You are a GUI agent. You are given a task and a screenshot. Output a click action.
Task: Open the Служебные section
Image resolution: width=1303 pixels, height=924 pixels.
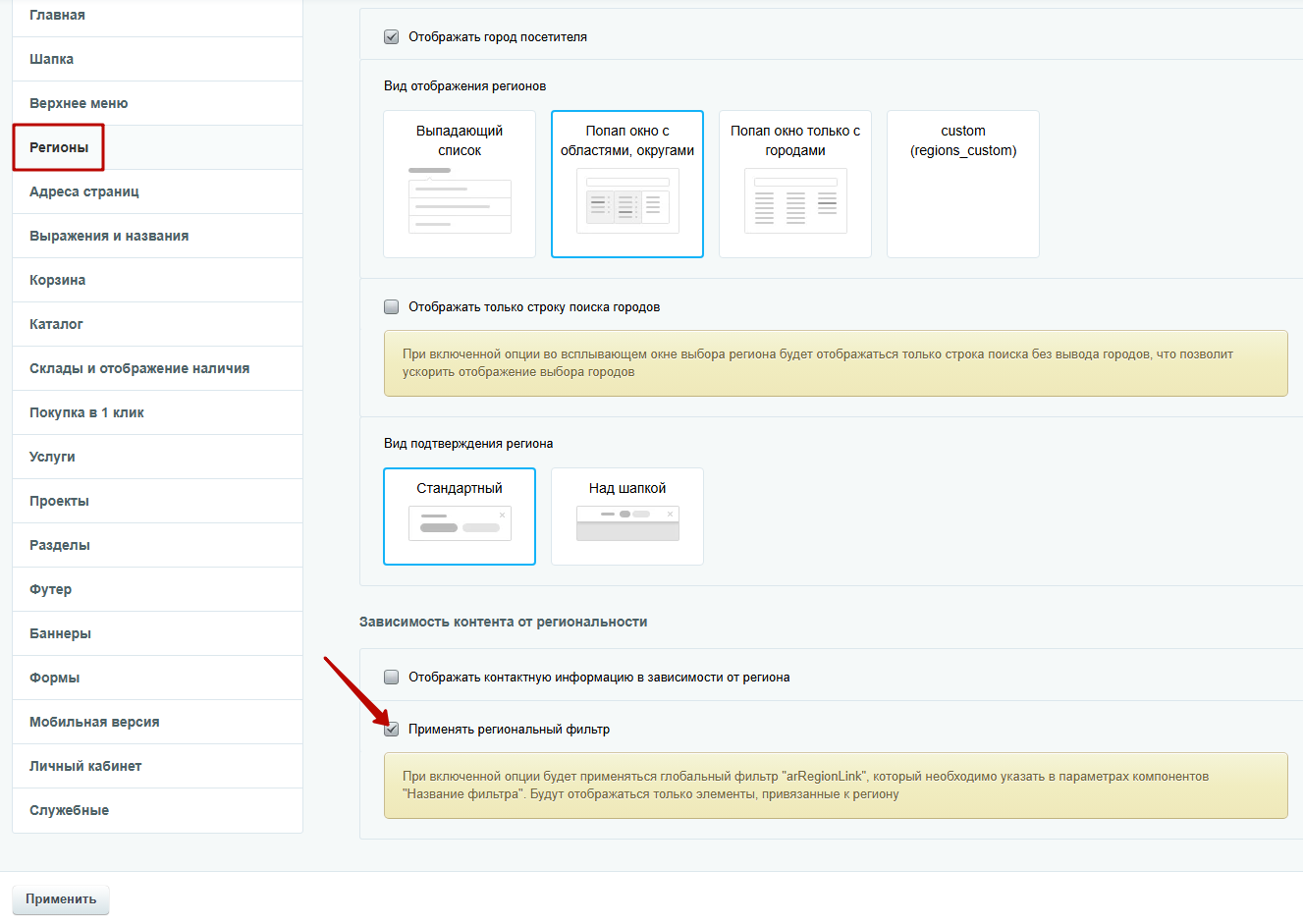(157, 810)
